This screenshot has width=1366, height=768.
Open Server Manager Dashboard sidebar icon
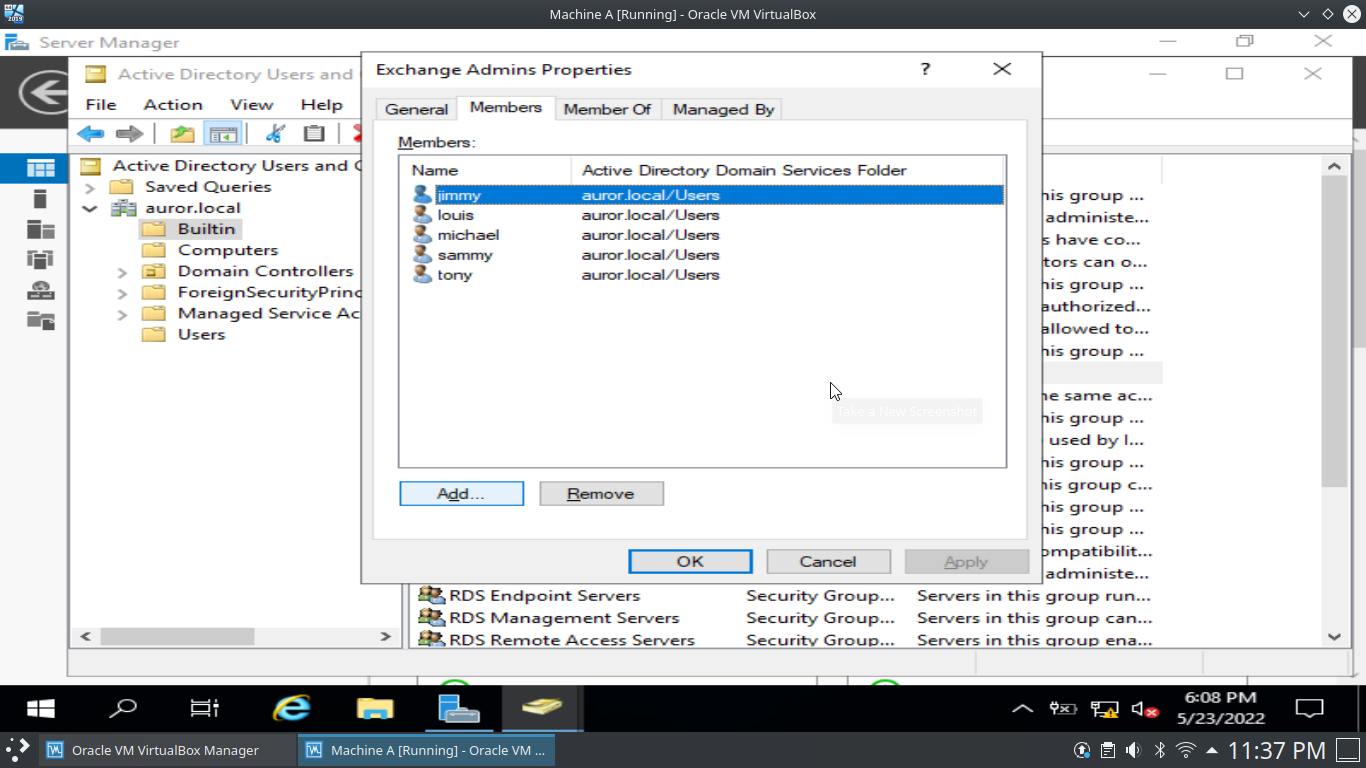pos(41,168)
